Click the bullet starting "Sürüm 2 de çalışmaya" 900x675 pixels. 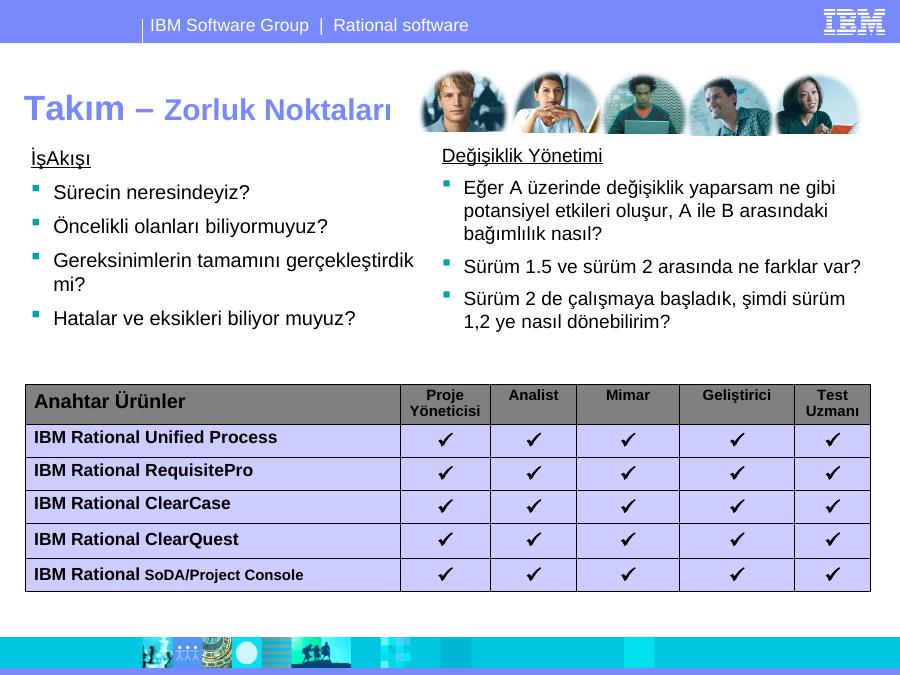click(x=654, y=310)
